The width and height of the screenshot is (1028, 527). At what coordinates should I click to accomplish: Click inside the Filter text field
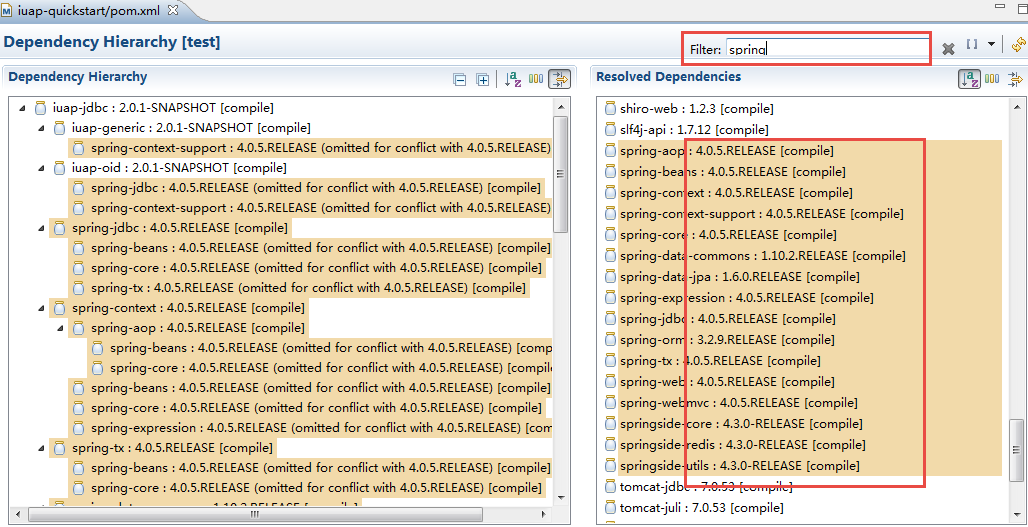click(830, 49)
